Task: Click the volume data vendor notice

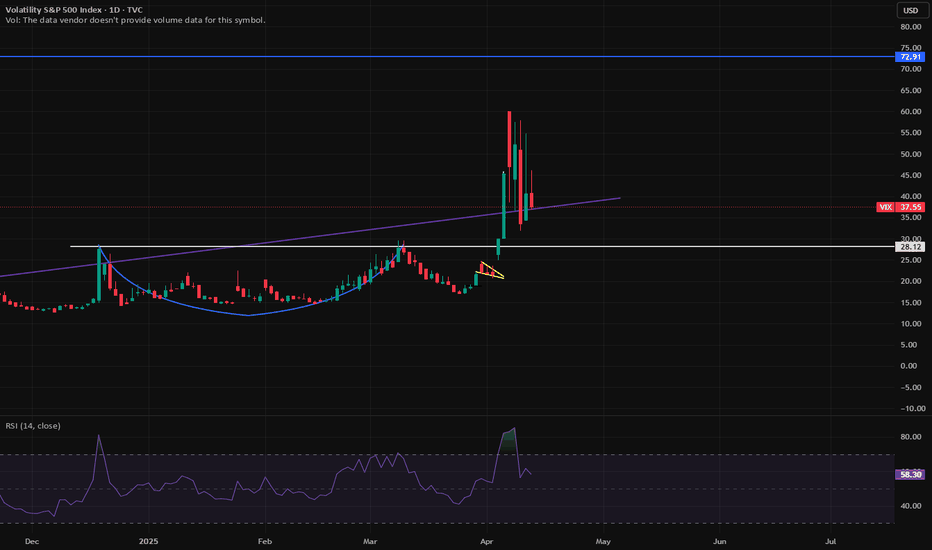Action: pos(135,20)
